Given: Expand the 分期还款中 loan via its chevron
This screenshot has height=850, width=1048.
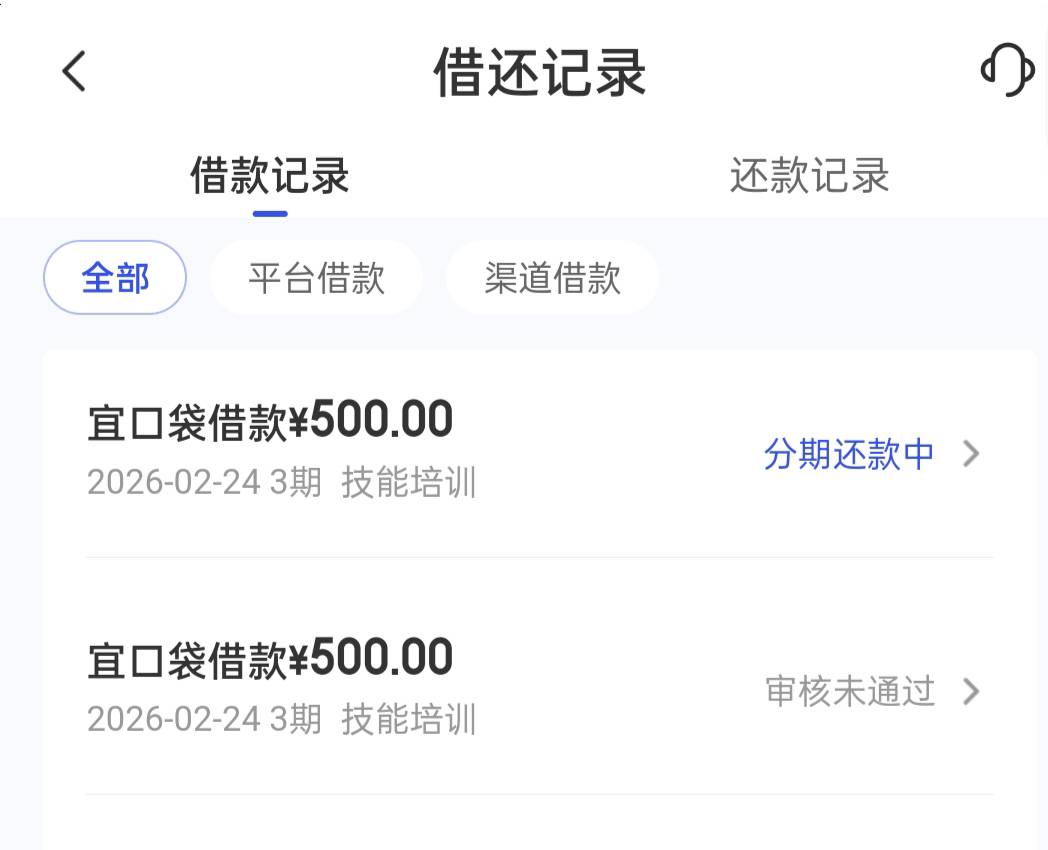Looking at the screenshot, I should 971,455.
